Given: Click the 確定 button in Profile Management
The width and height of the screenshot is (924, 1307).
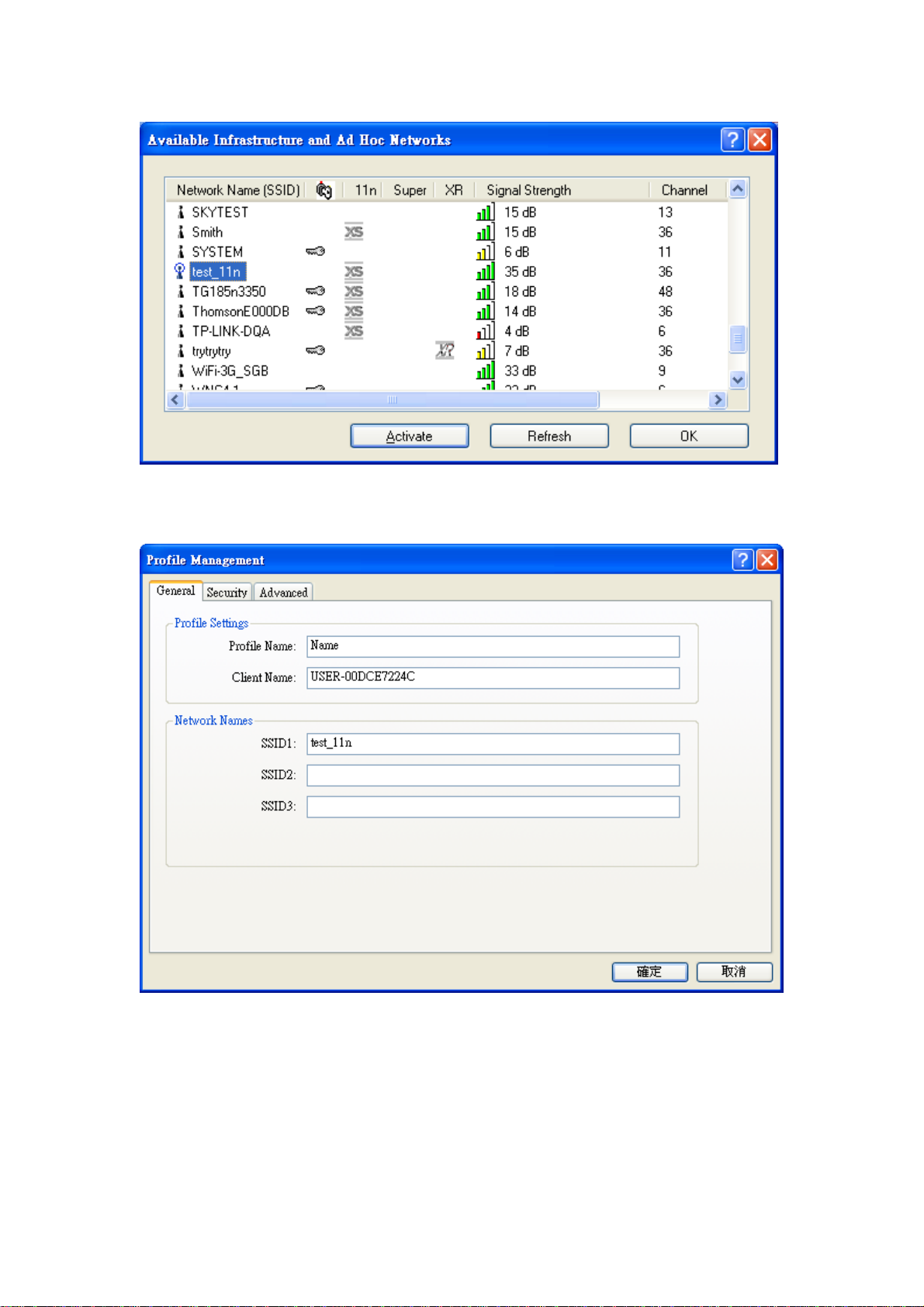Looking at the screenshot, I should coord(649,972).
